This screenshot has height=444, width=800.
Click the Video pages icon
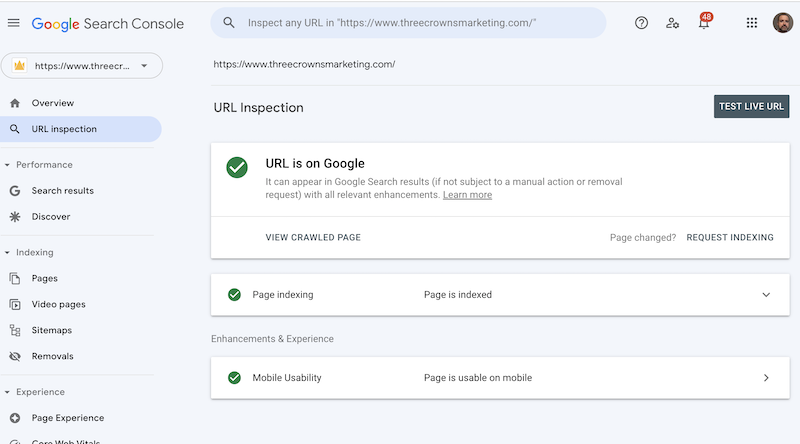click(x=15, y=305)
